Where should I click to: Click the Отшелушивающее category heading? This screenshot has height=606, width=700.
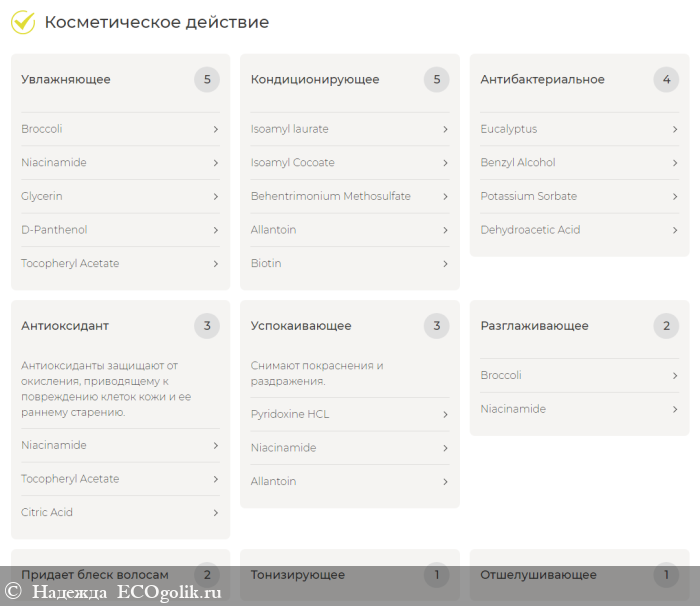538,575
